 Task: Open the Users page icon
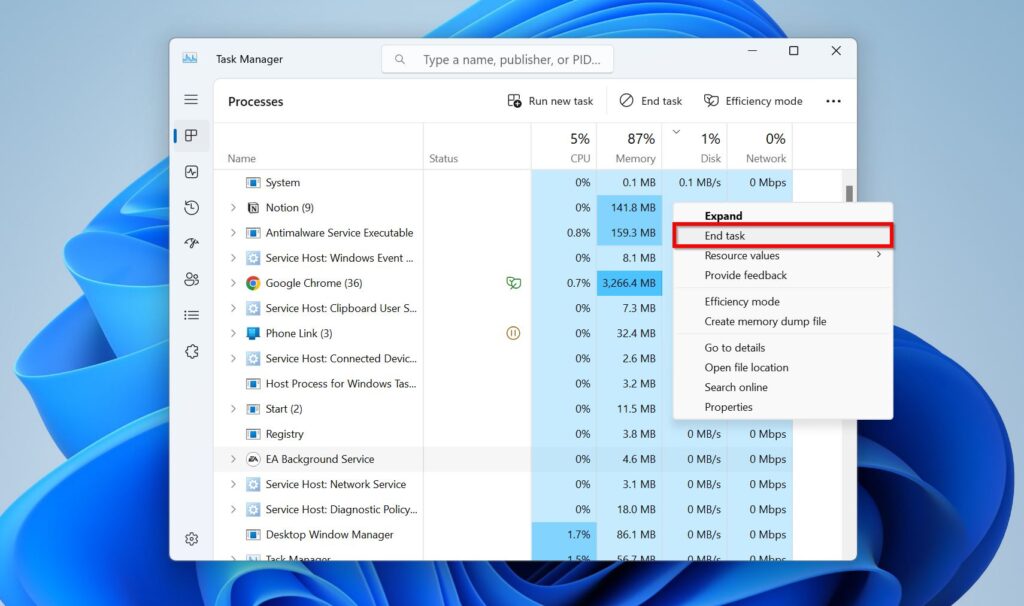(x=191, y=280)
